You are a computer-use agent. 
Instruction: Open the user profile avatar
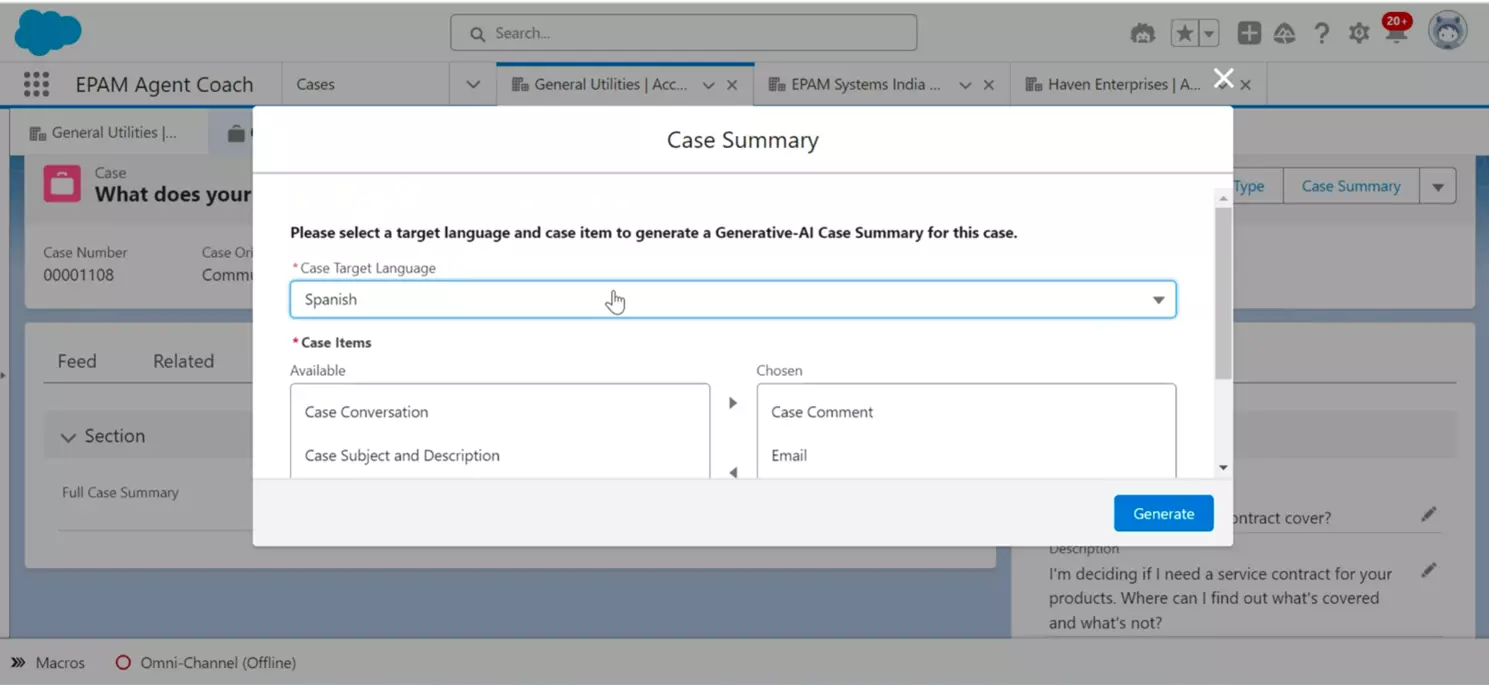click(1447, 31)
